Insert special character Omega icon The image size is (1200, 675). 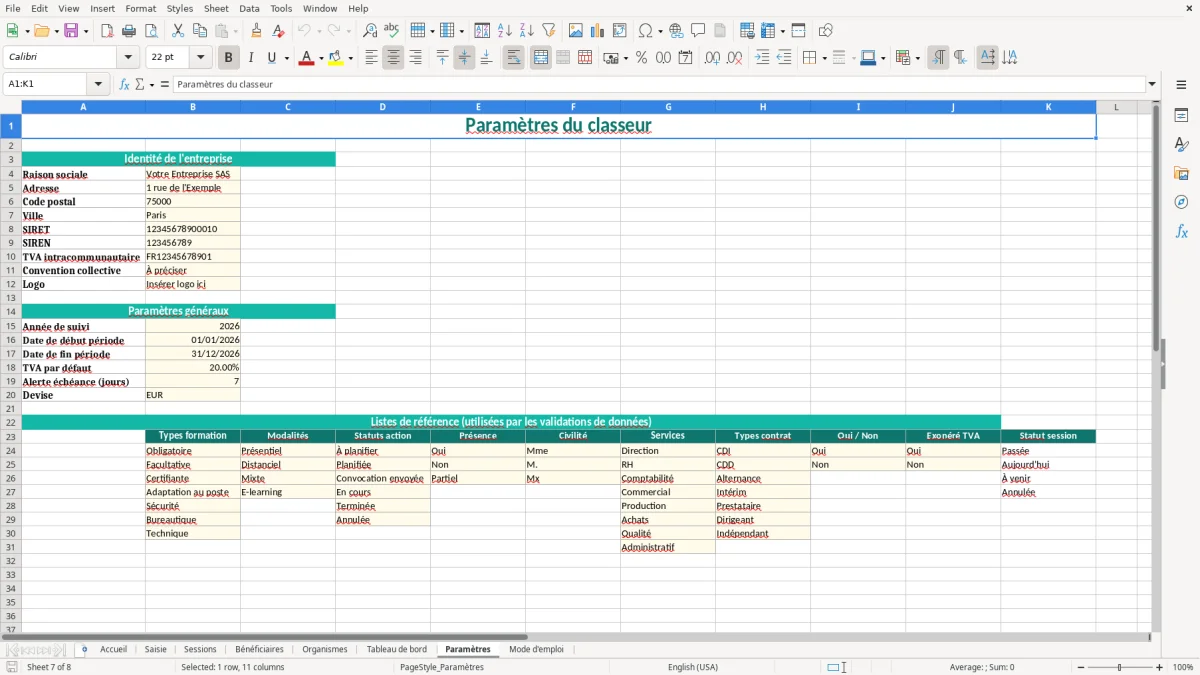(x=645, y=31)
